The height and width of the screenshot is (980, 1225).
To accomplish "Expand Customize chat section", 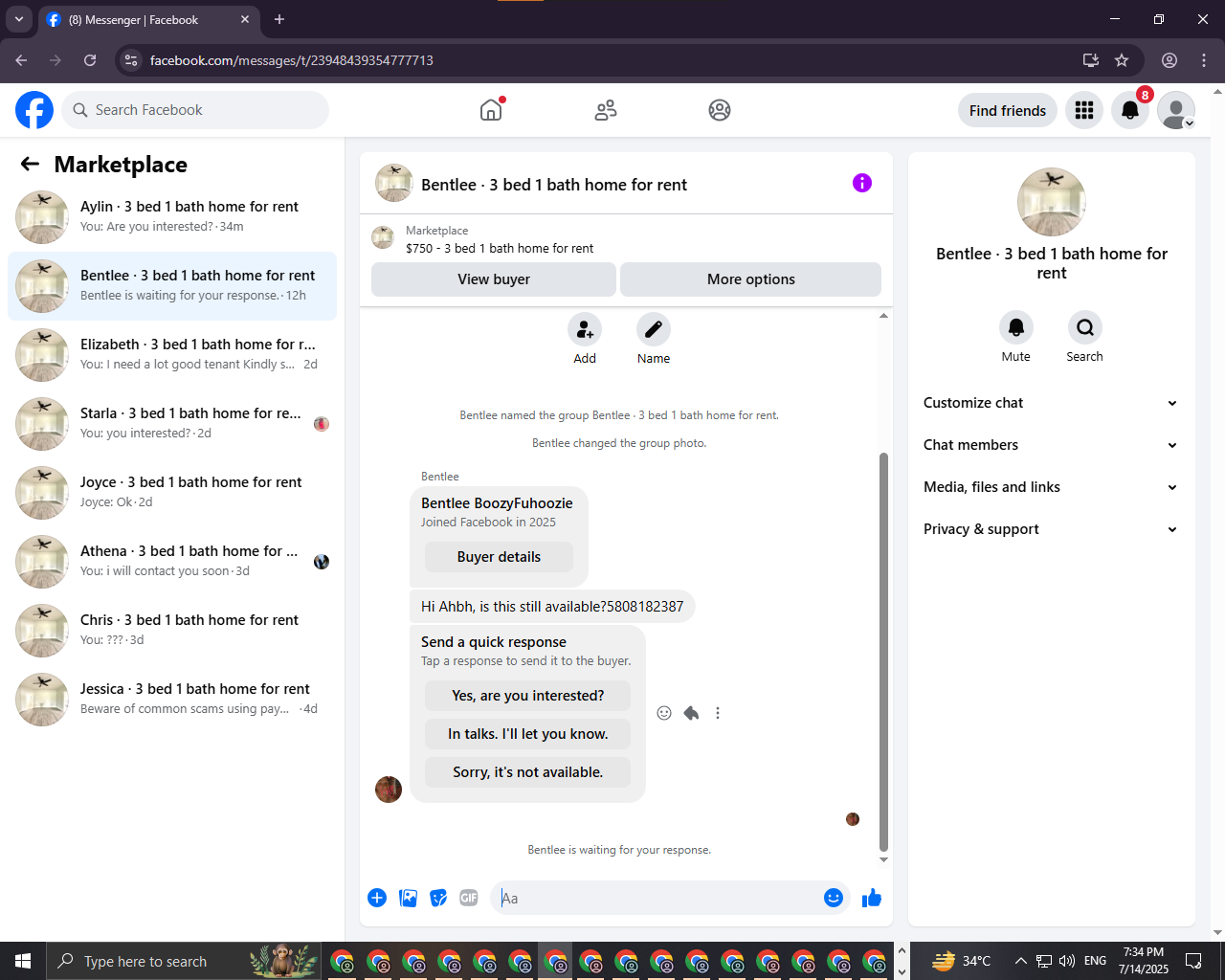I will (x=1051, y=403).
